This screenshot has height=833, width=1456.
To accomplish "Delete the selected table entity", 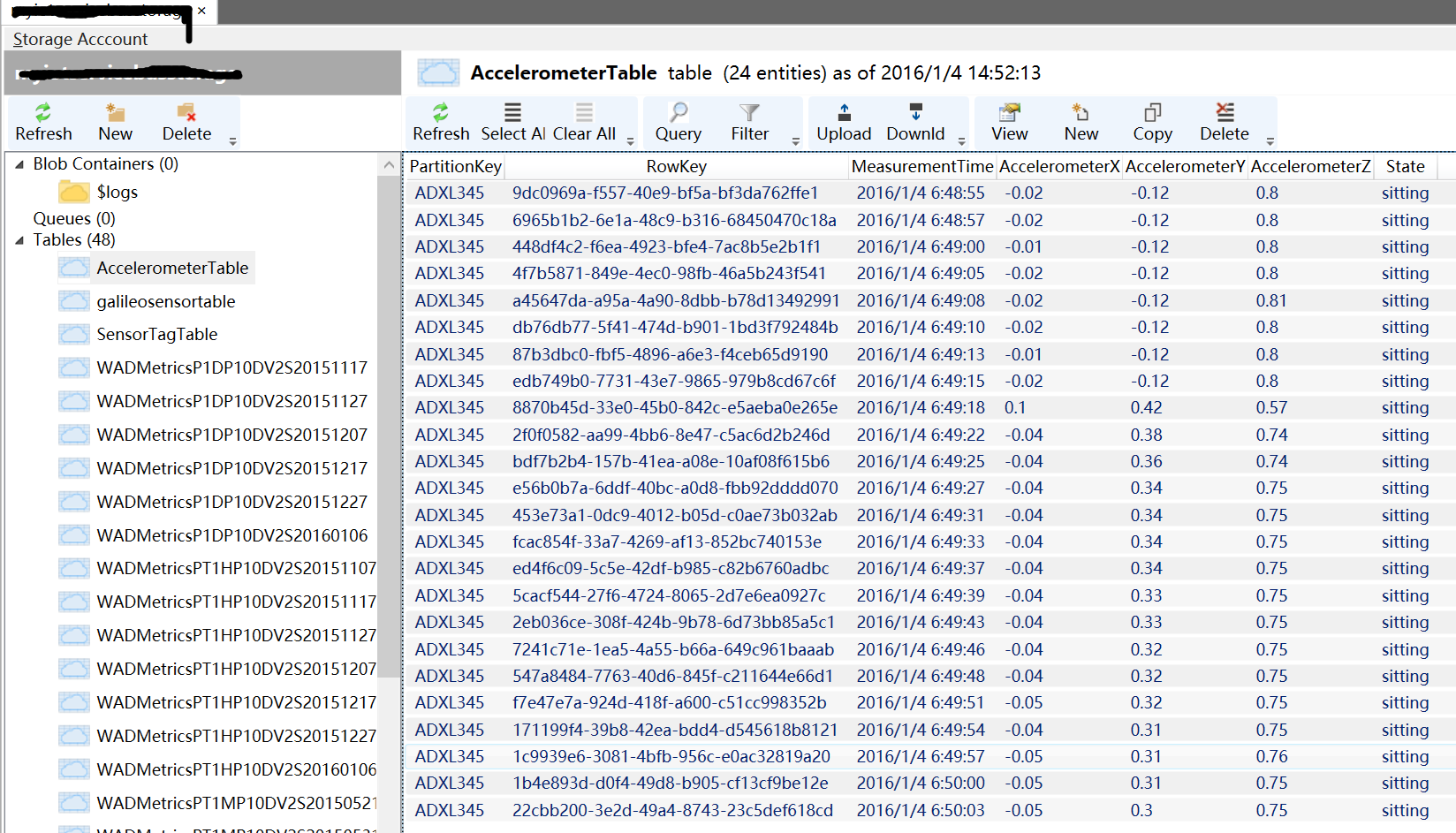I will [1224, 122].
